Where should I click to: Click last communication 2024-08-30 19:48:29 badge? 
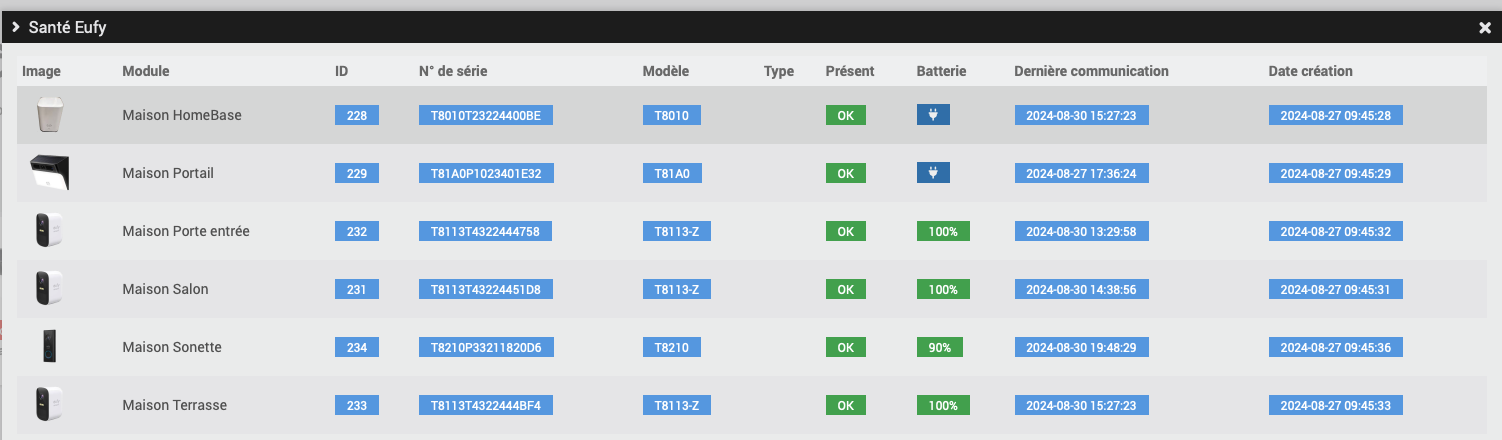[x=1081, y=347]
